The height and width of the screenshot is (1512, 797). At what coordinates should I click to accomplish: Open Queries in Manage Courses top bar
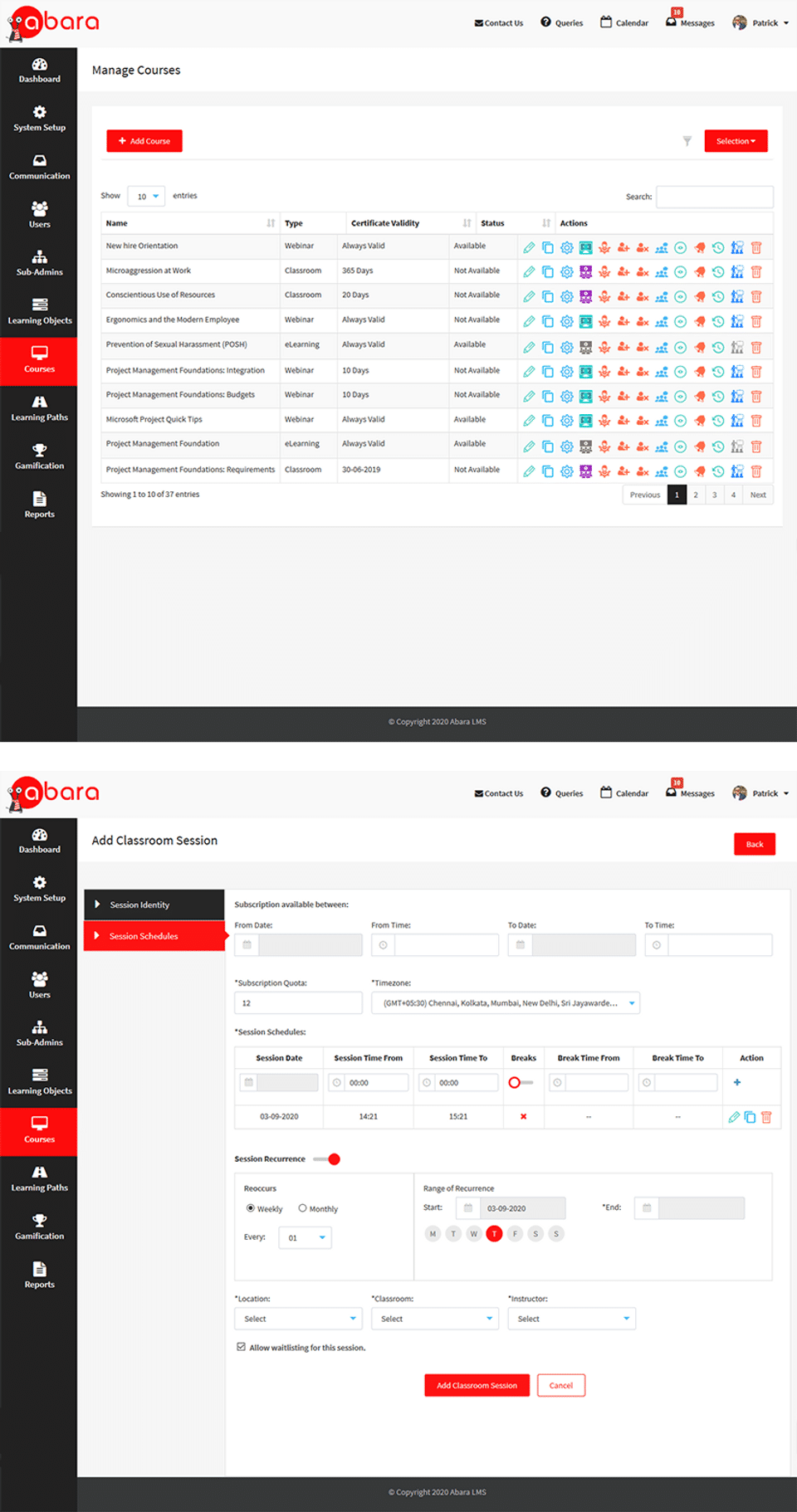pyautogui.click(x=562, y=22)
